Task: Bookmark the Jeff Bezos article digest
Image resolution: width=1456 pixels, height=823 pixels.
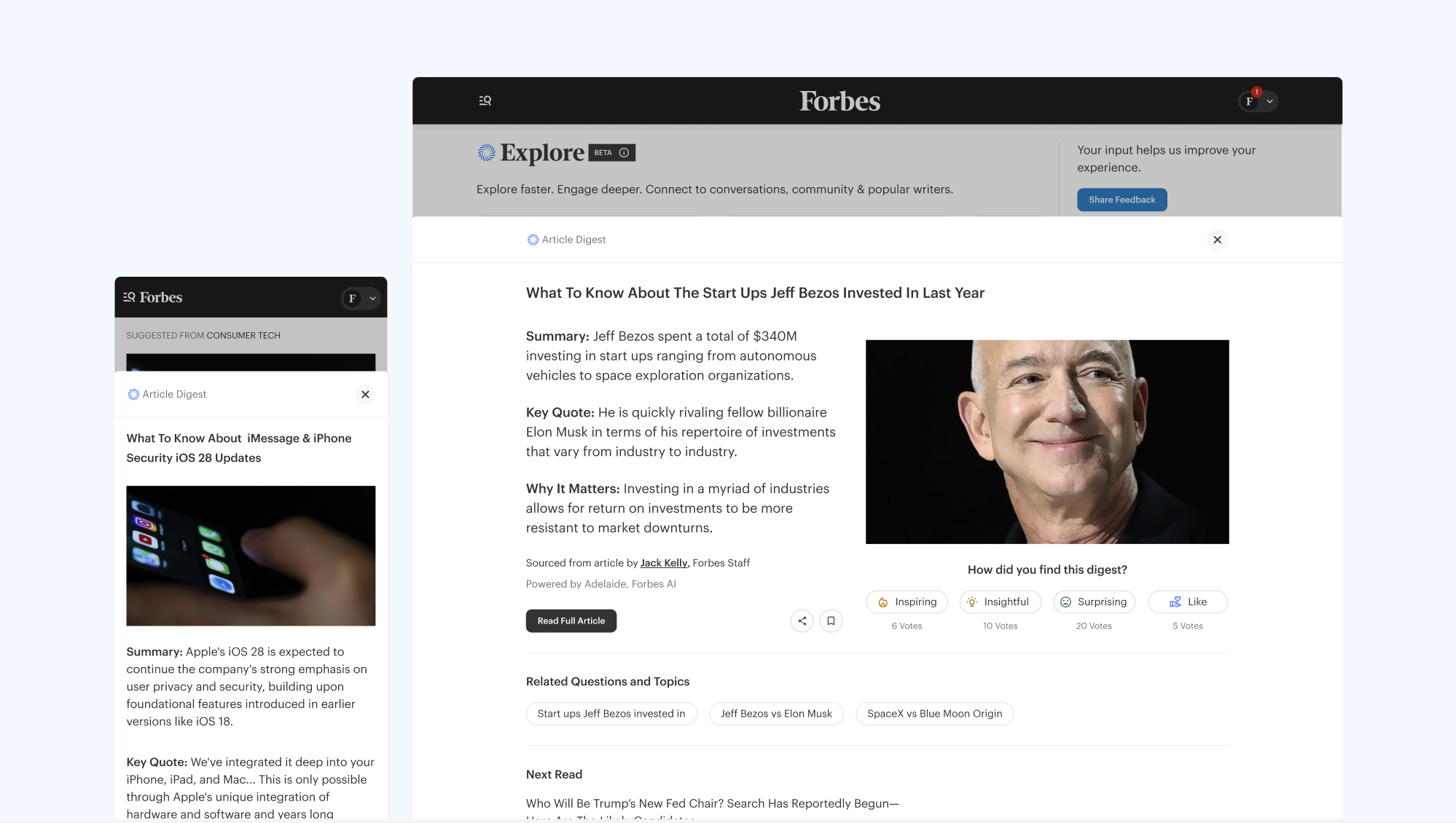Action: tap(831, 621)
